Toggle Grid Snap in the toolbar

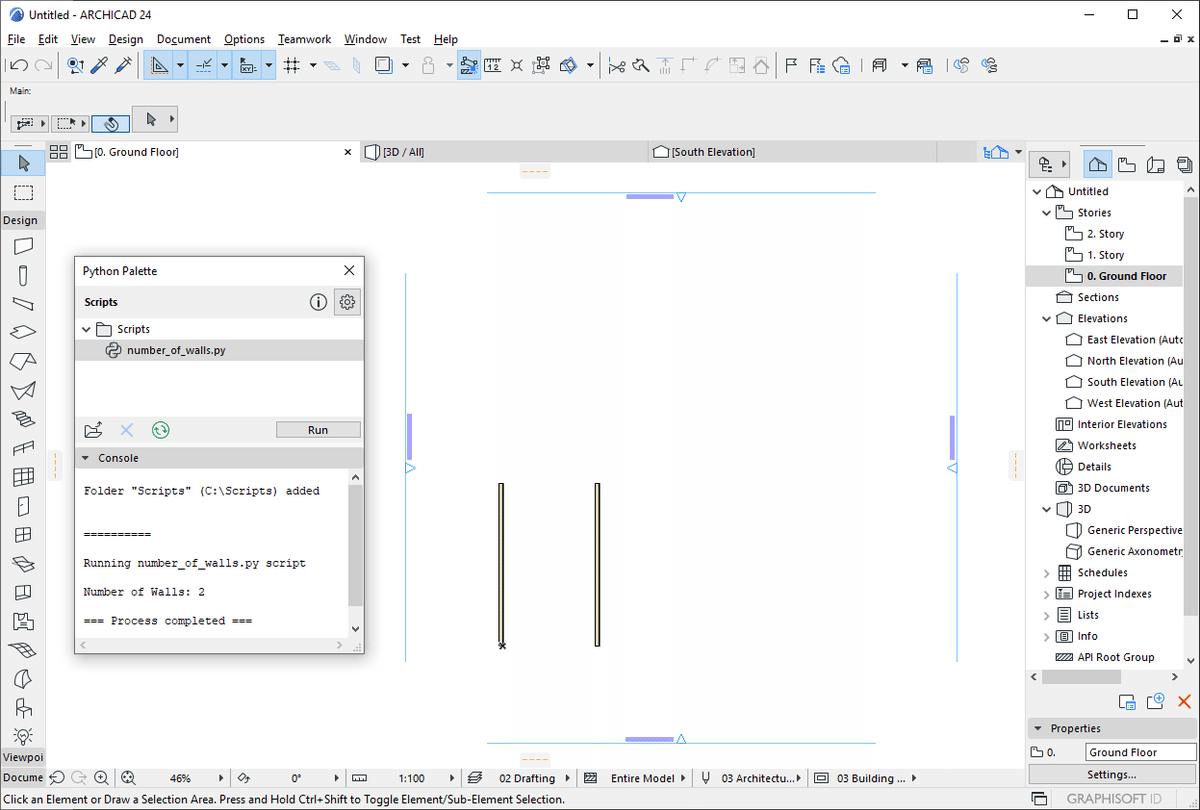(290, 65)
